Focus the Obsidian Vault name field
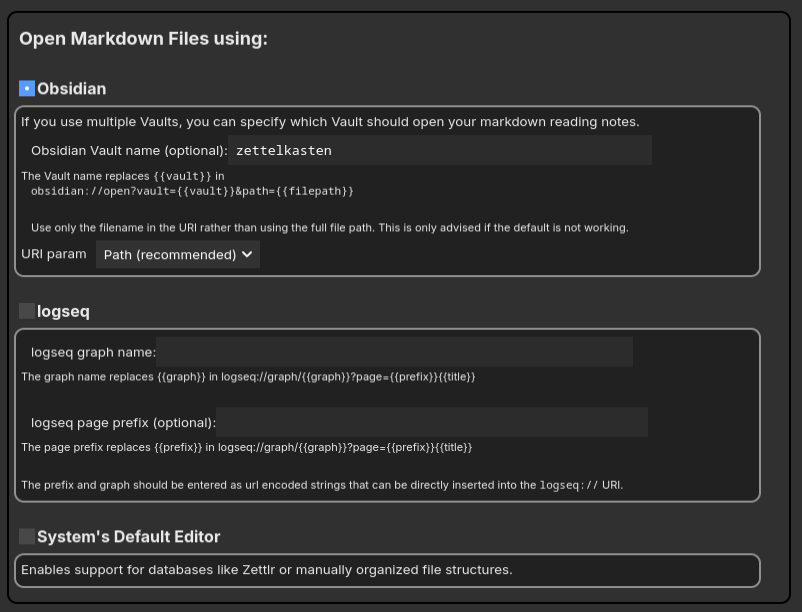This screenshot has width=802, height=612. 440,150
